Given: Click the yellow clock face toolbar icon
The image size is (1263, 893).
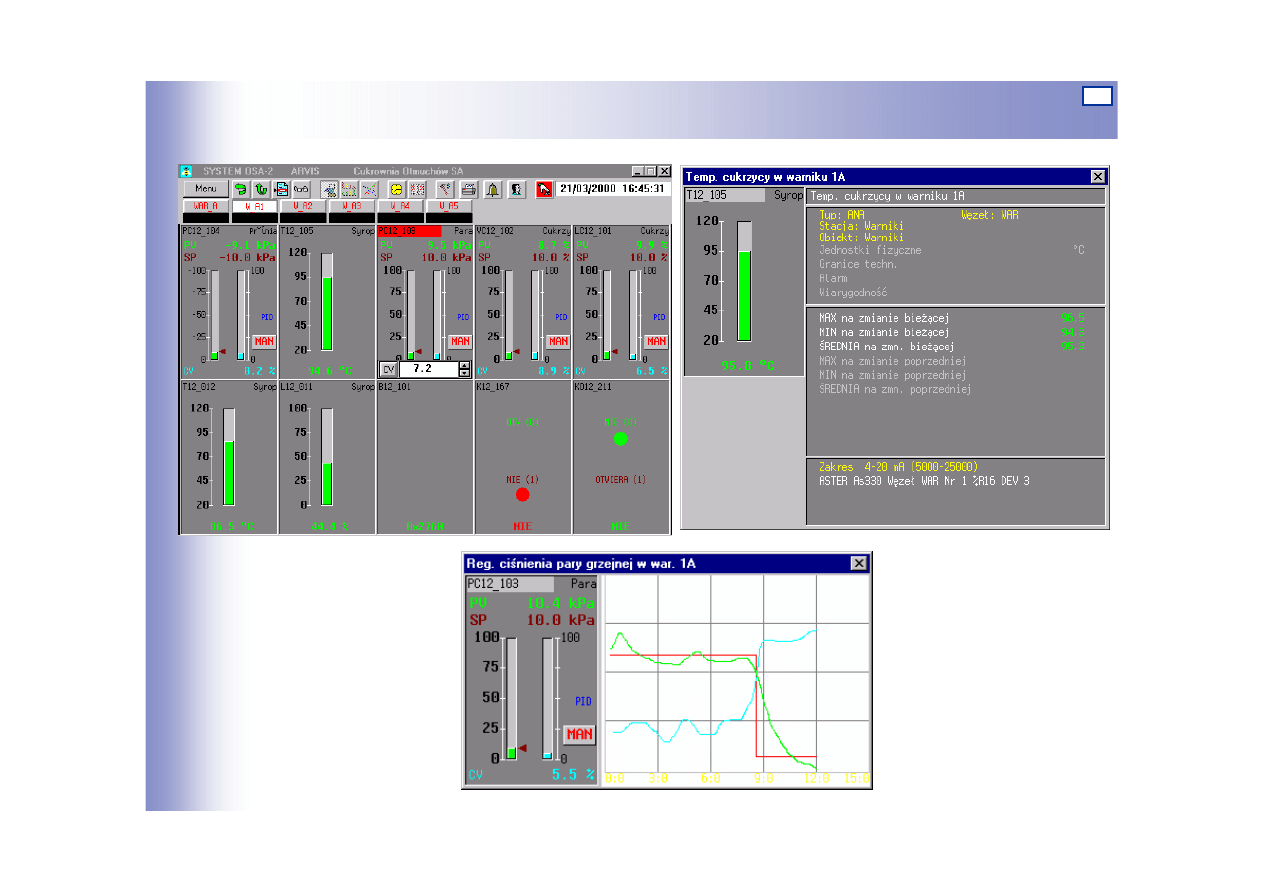Looking at the screenshot, I should click(396, 188).
